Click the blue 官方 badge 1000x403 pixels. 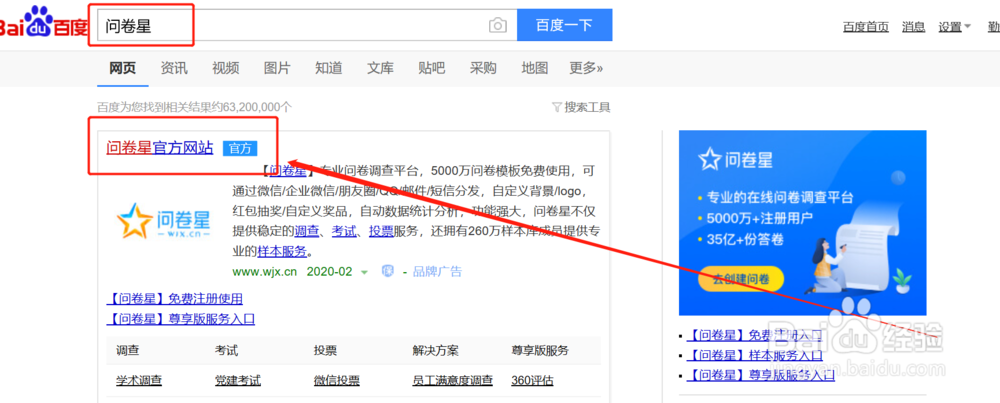click(x=240, y=149)
